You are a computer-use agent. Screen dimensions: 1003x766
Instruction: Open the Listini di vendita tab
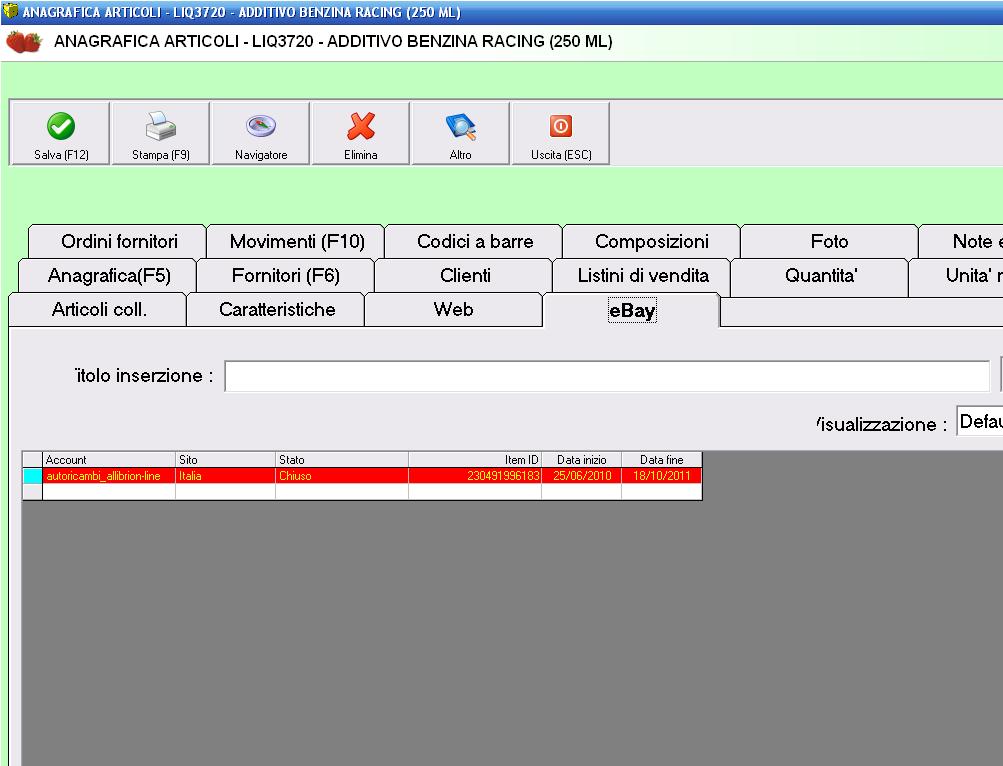point(643,276)
